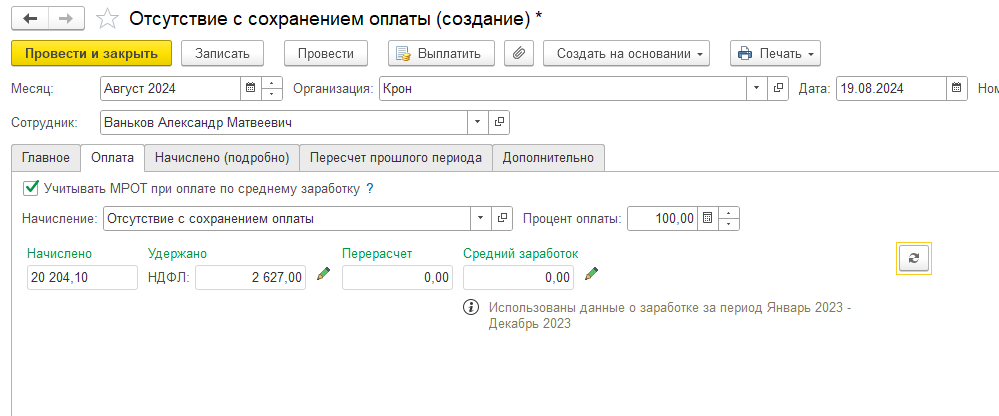999x416 pixels.
Task: Open Сотрудник record form icon
Action: pyautogui.click(x=500, y=122)
